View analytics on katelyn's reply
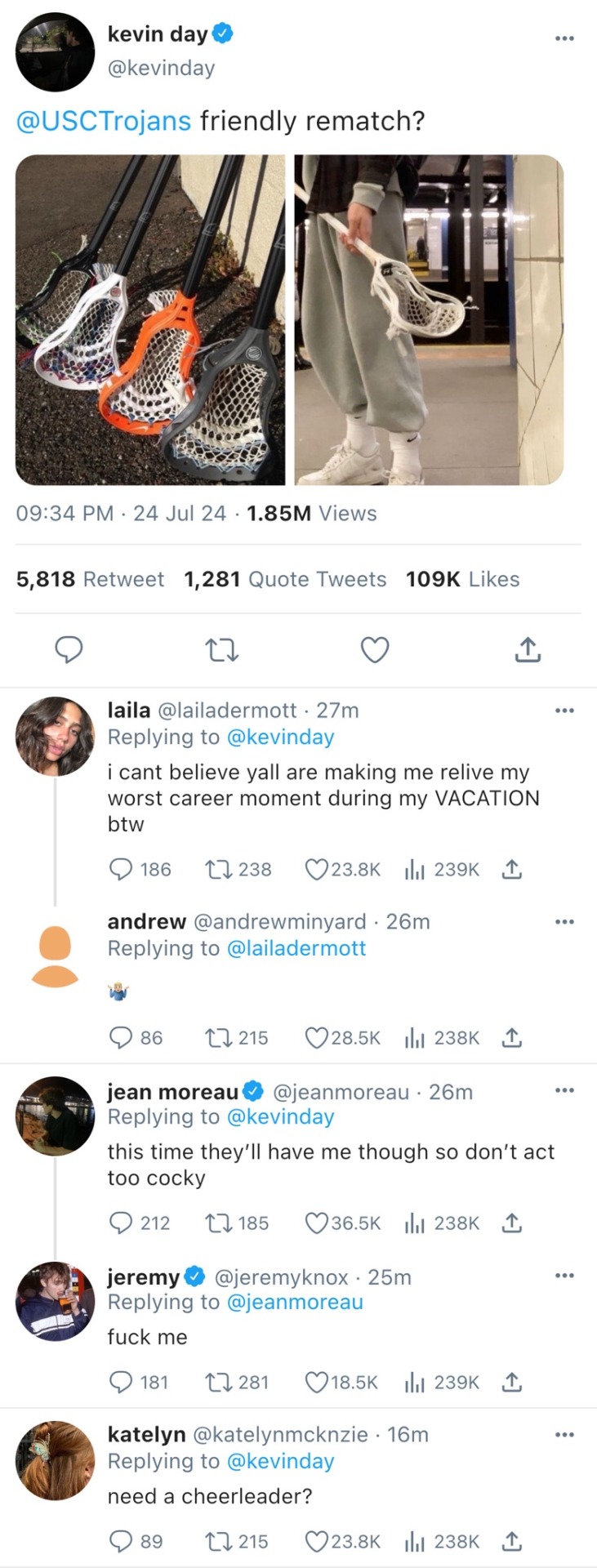Image resolution: width=597 pixels, height=1568 pixels. coord(414,1541)
